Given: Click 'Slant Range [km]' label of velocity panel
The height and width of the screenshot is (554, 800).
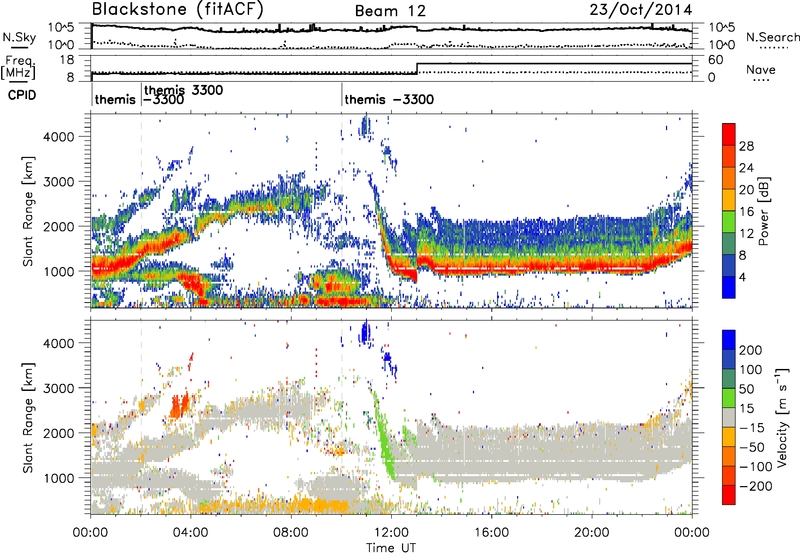Looking at the screenshot, I should click(28, 418).
